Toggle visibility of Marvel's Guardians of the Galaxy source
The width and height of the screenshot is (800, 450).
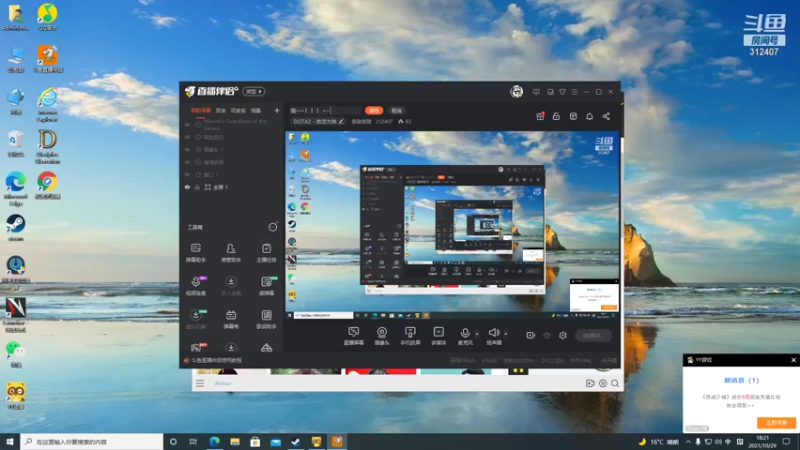[187, 124]
